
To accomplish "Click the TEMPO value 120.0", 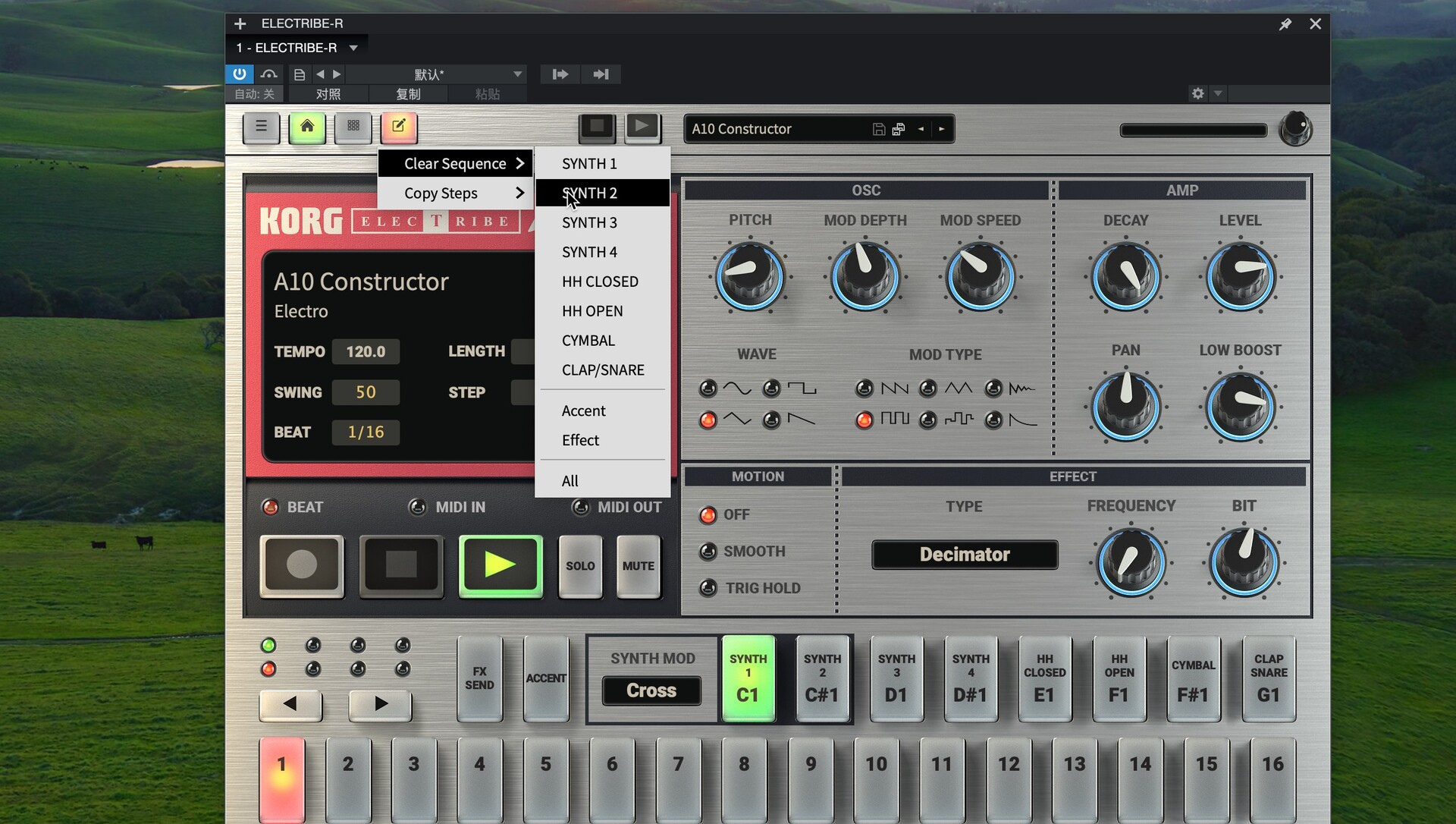I will [x=366, y=351].
